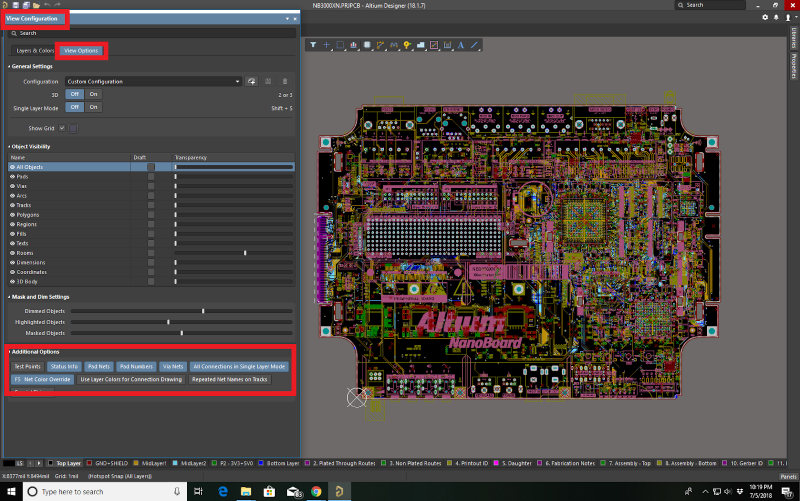Click the trash icon to delete configuration
The height and width of the screenshot is (501, 800).
tap(285, 81)
